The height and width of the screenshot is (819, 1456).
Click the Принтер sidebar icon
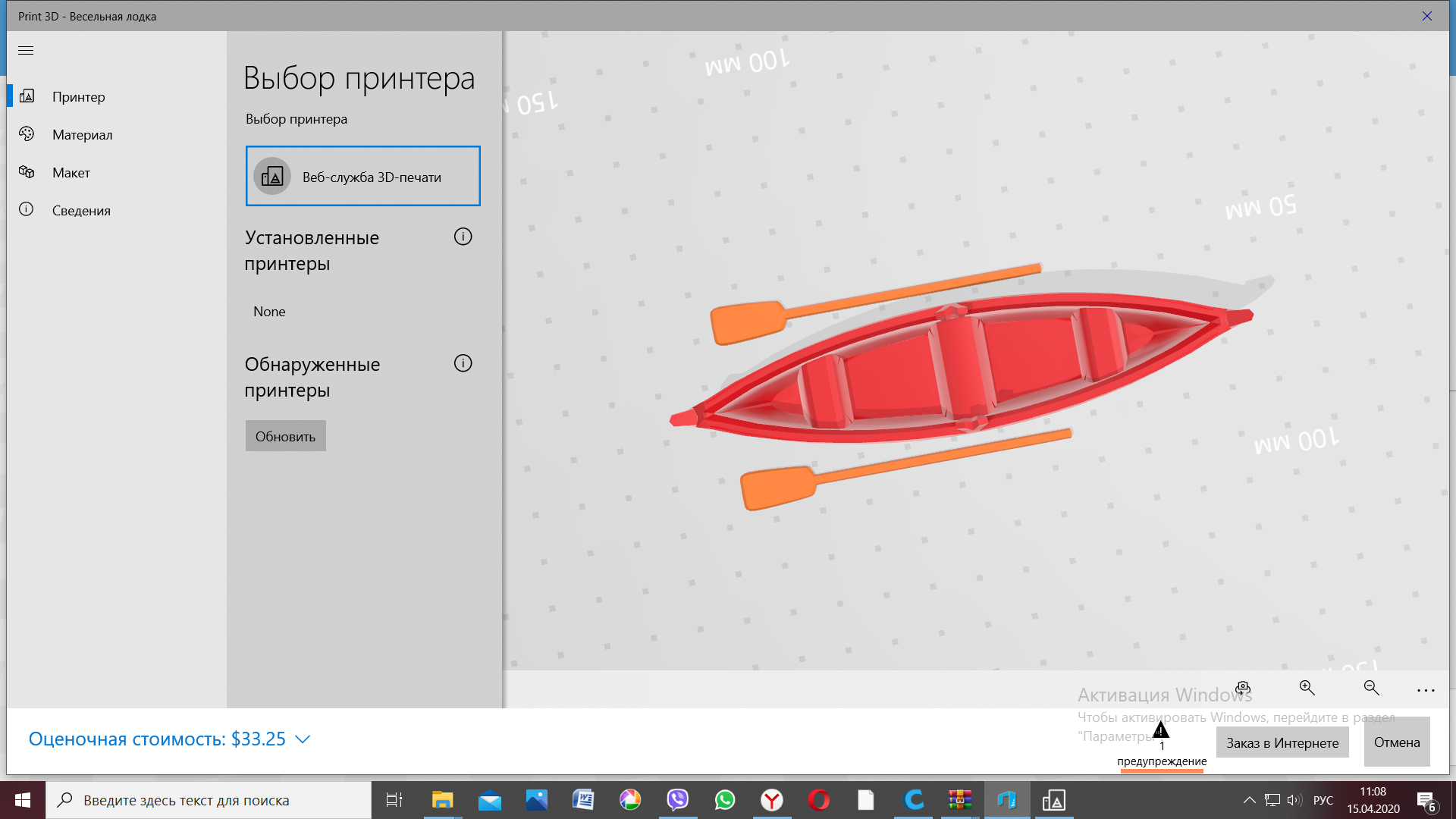(x=27, y=96)
